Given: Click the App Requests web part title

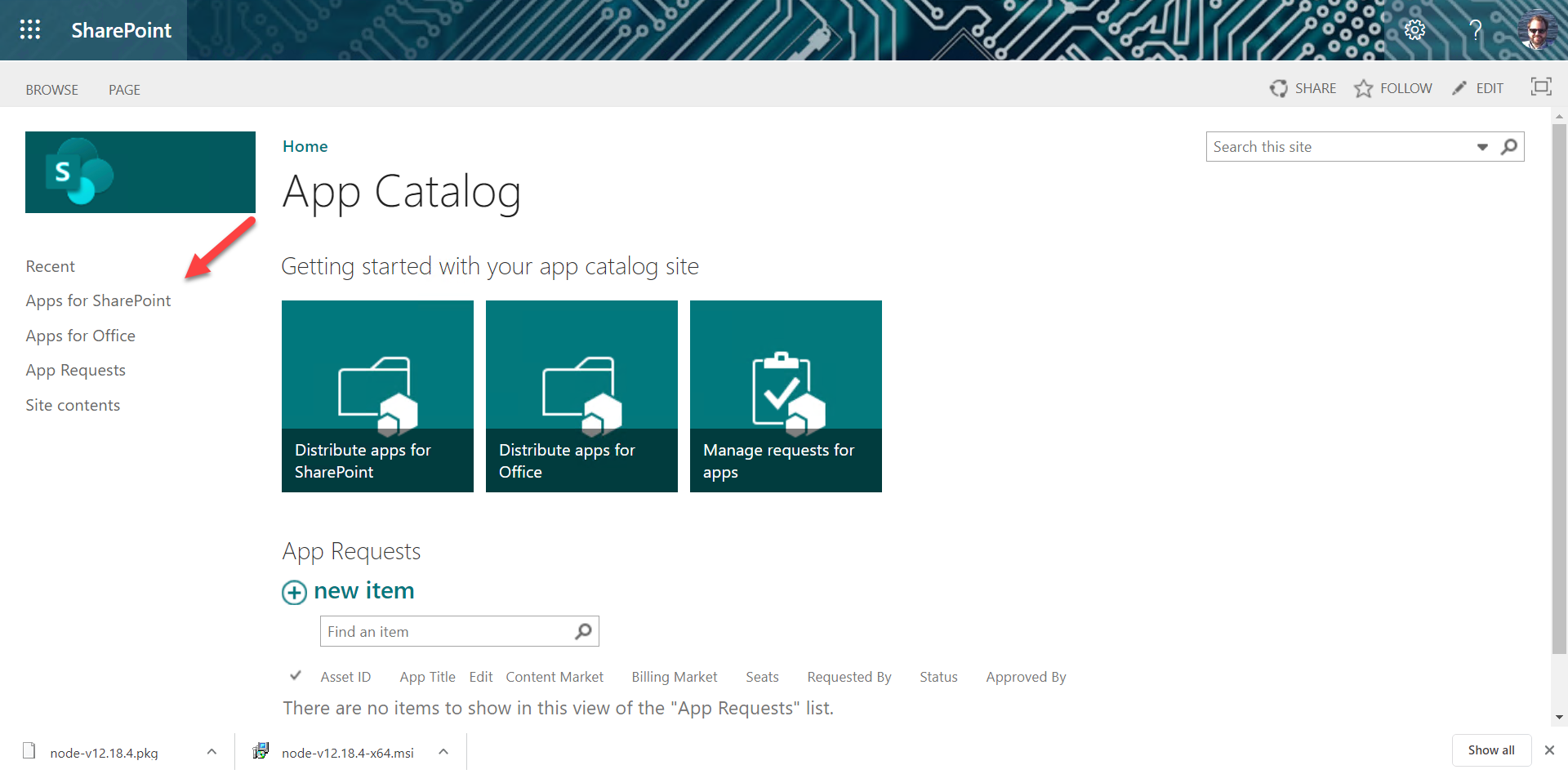Looking at the screenshot, I should click(x=351, y=552).
